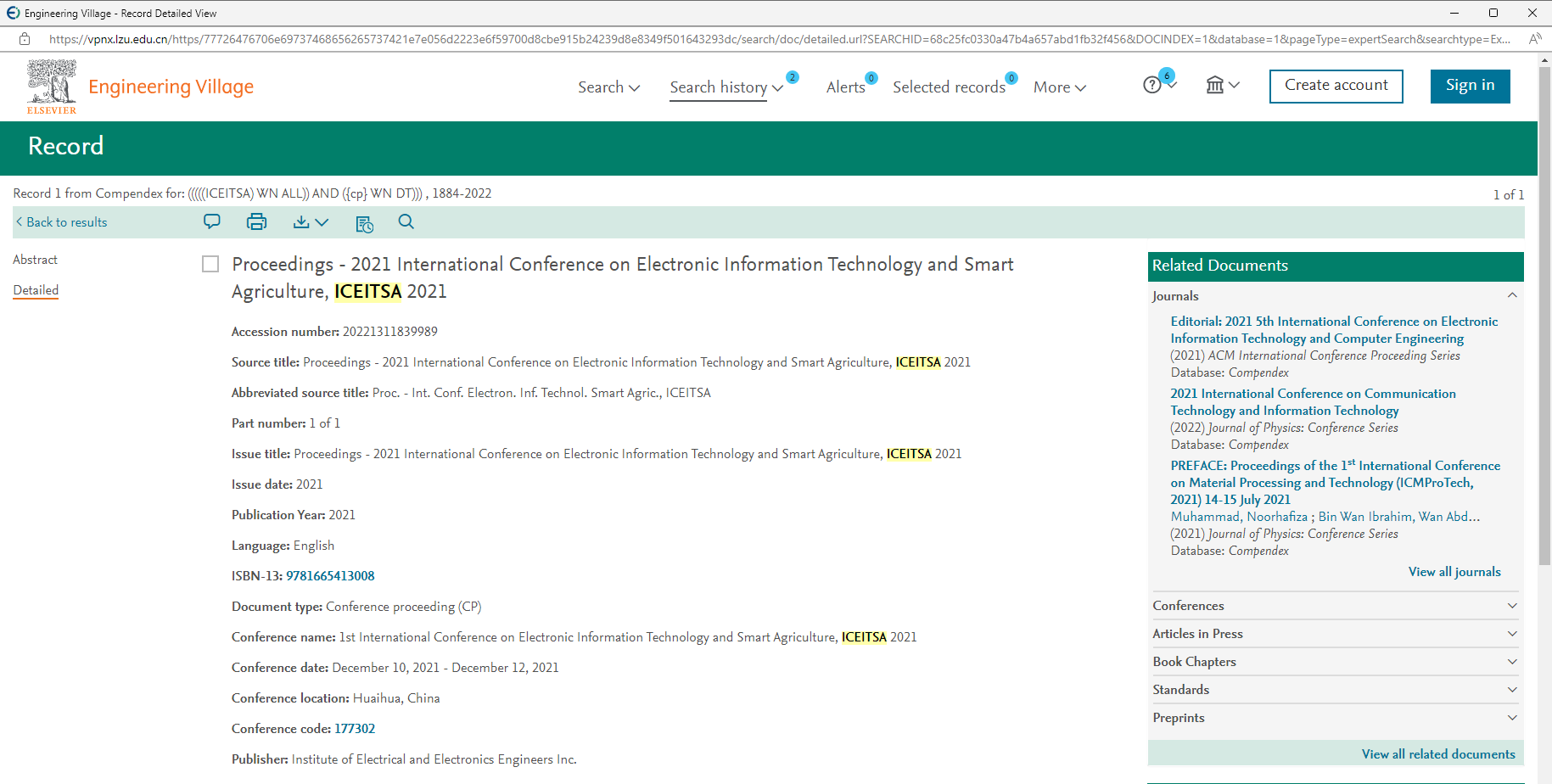Image resolution: width=1552 pixels, height=784 pixels.
Task: Click author Bin Wan Ibrahim, Wan Abd link
Action: pyautogui.click(x=1399, y=517)
